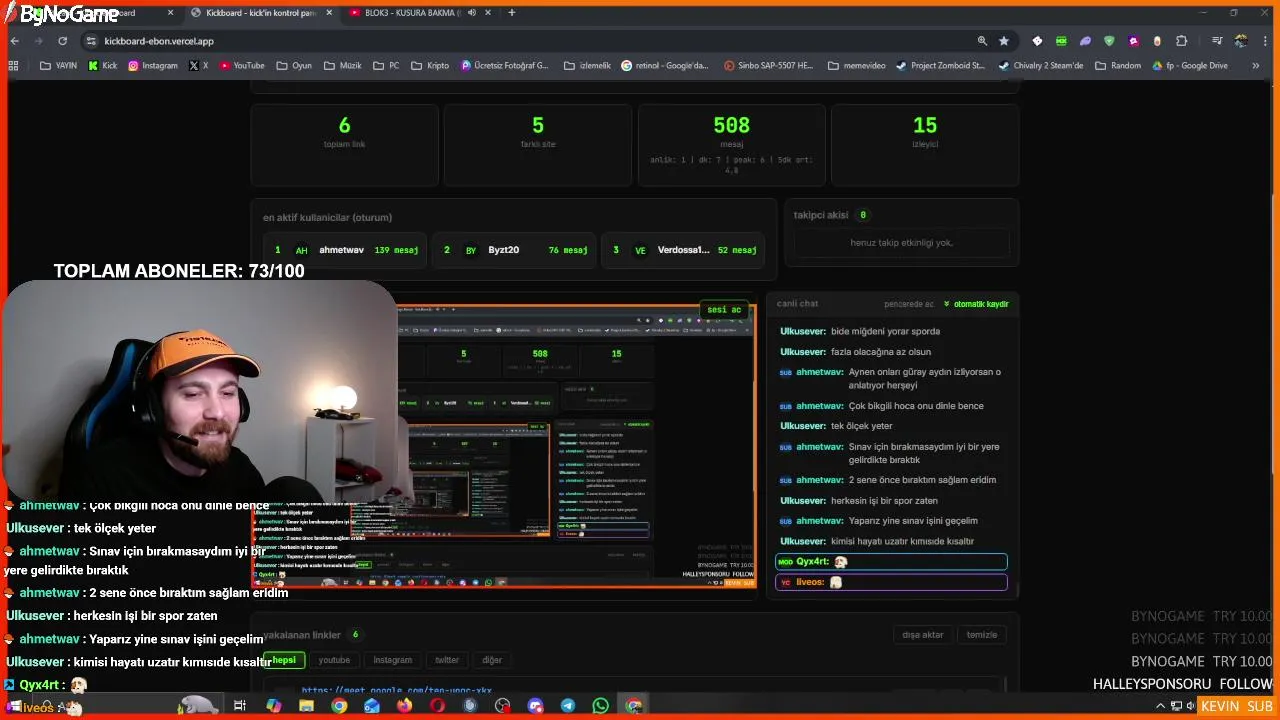
Task: Switch to the BLOK3 - KUSURA BAKMA tab
Action: click(x=420, y=13)
